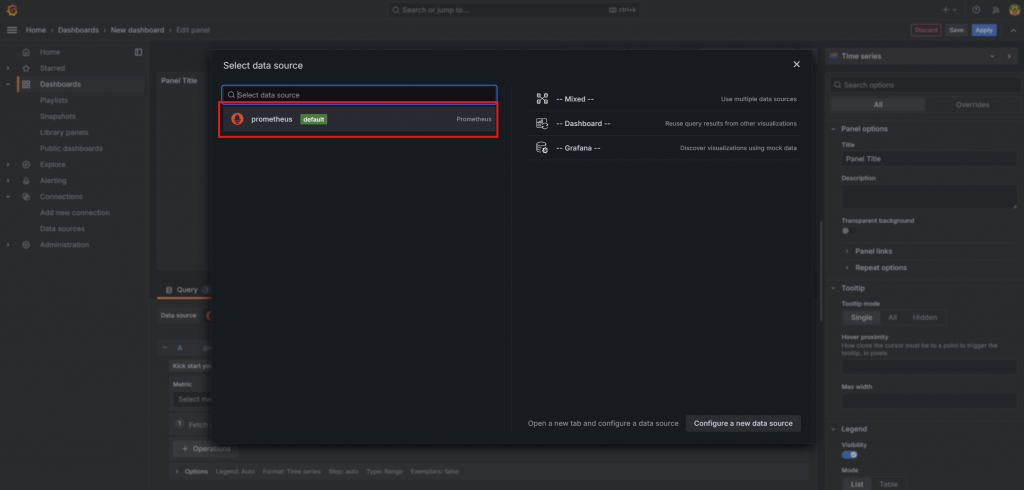
Task: Click the Mixed data source icon
Action: click(x=541, y=99)
